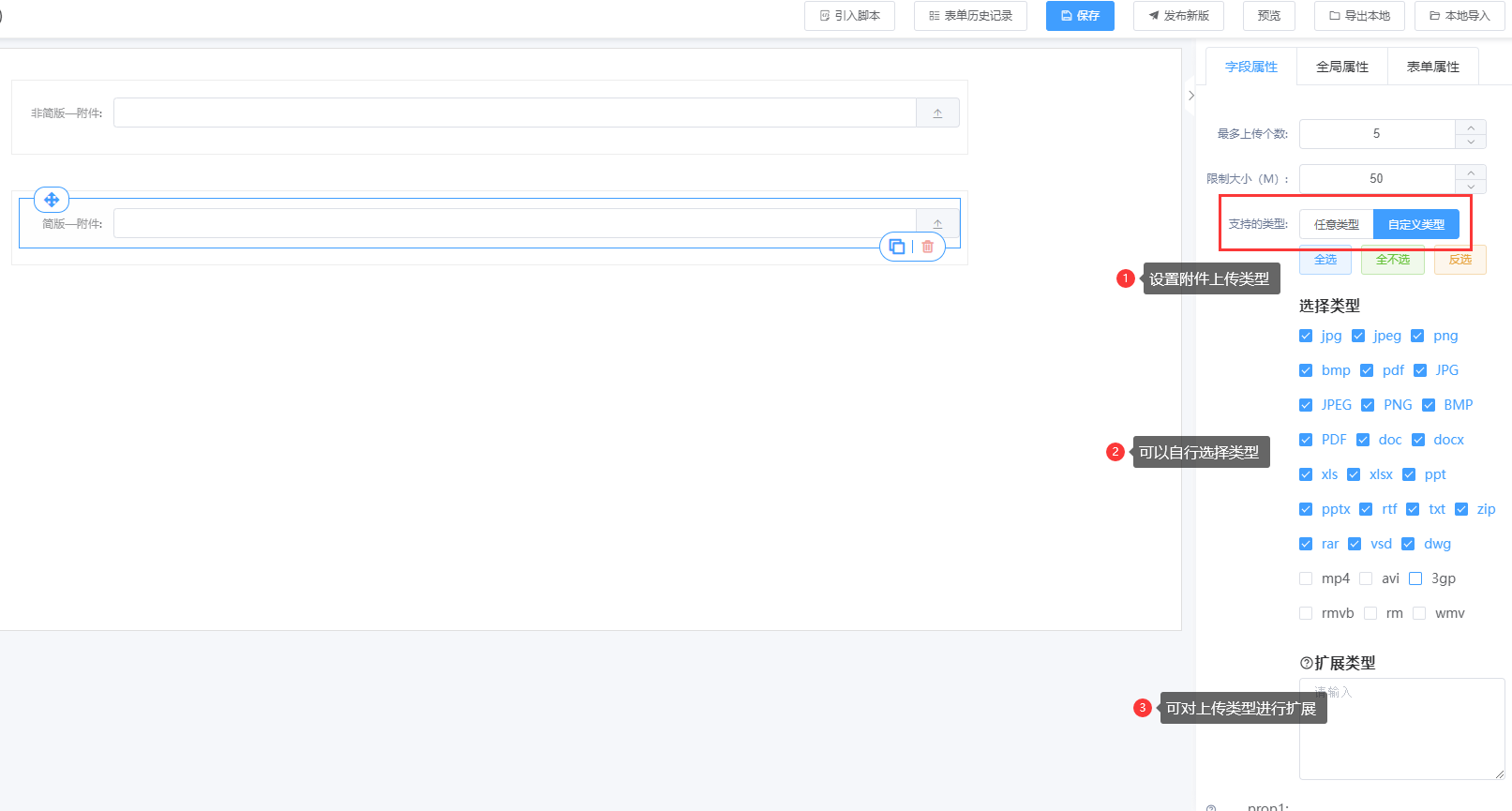Uncheck the uppercase PNG checkbox
This screenshot has width=1512, height=811.
1368,405
